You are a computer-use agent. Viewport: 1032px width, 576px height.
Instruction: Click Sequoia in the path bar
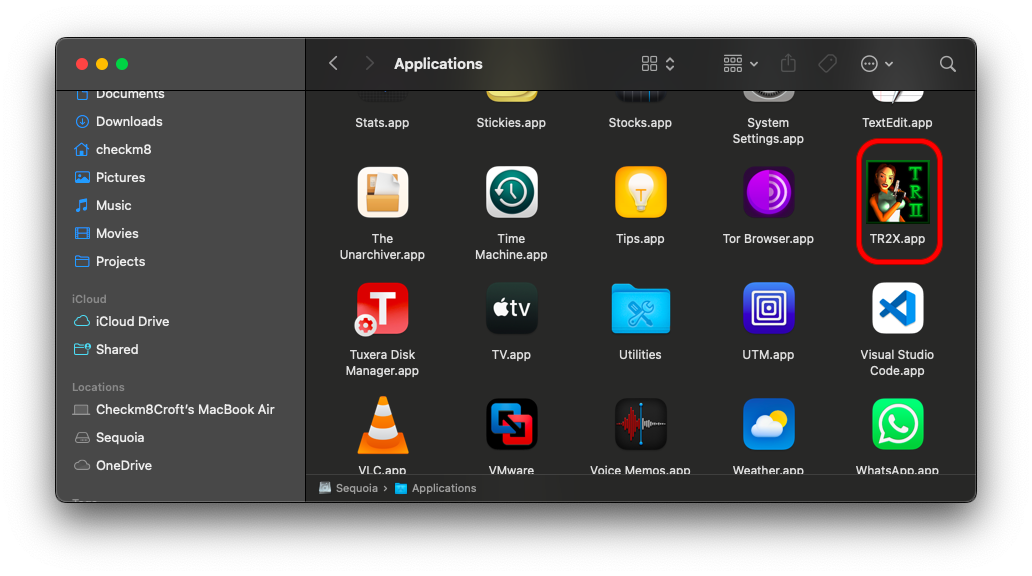(355, 488)
